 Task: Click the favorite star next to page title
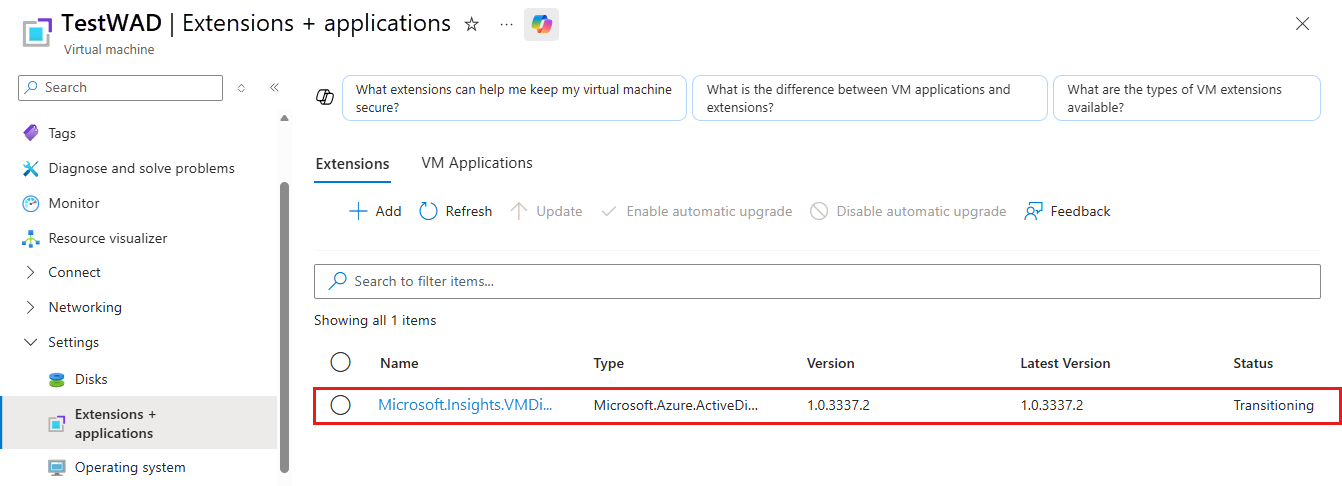click(x=472, y=24)
